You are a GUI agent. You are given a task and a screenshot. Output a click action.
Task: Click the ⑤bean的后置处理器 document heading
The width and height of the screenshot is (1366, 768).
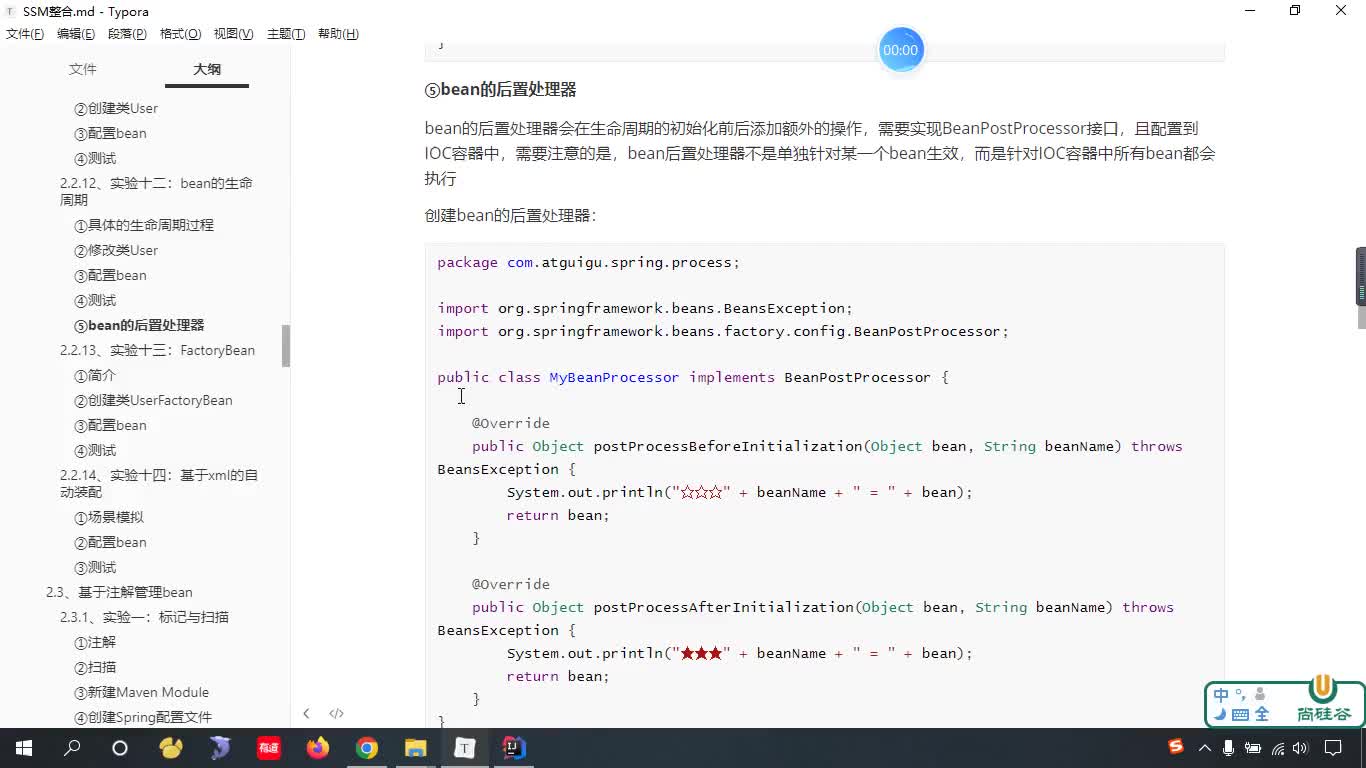pyautogui.click(x=500, y=89)
